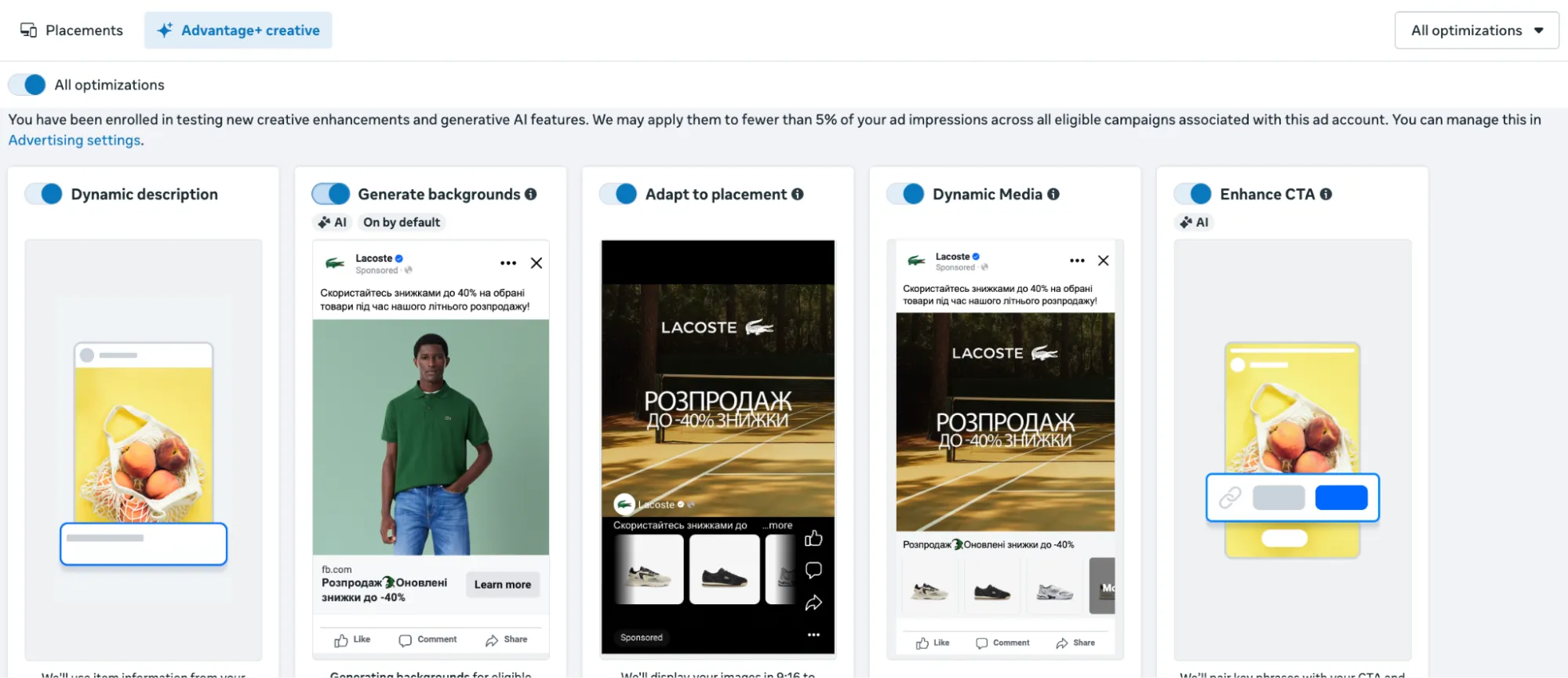
Task: Select the Advantage+ creative tab
Action: click(x=238, y=31)
